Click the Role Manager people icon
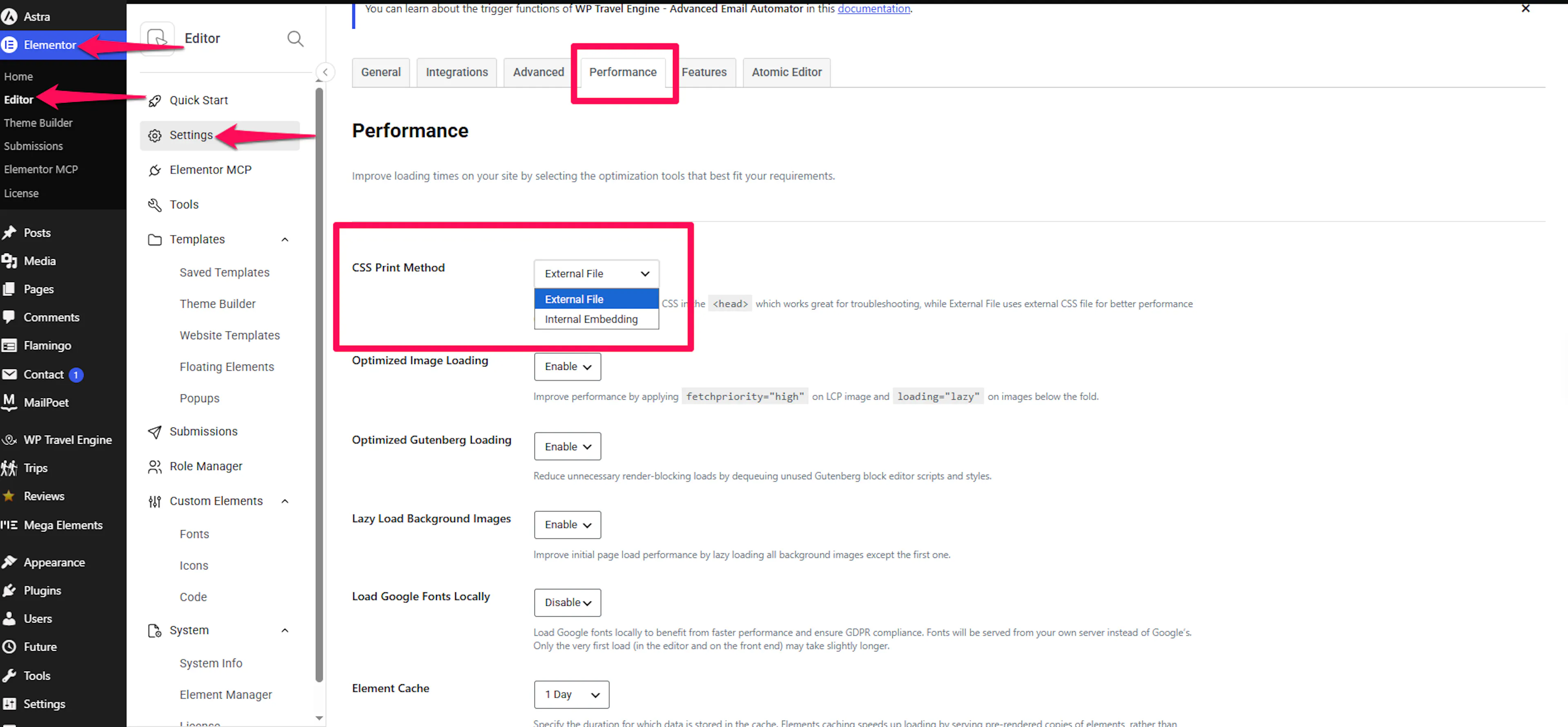 pos(155,467)
